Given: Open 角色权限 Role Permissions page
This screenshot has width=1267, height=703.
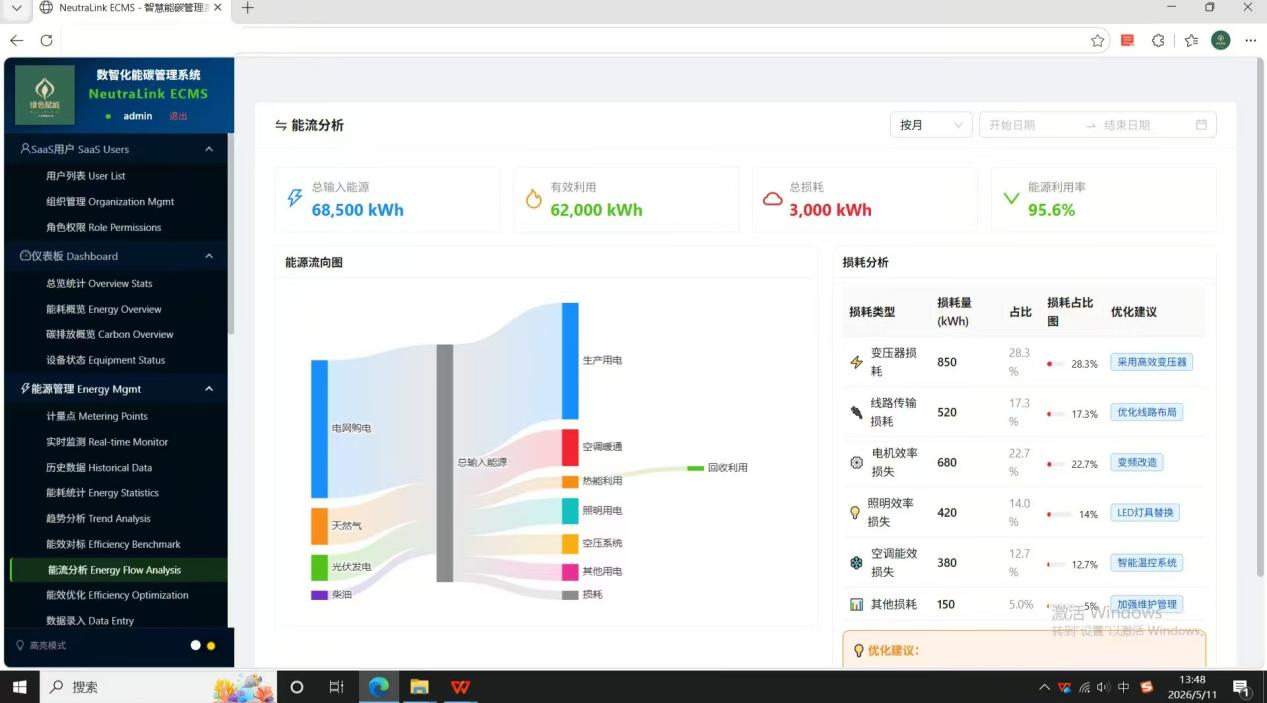Looking at the screenshot, I should tap(103, 227).
